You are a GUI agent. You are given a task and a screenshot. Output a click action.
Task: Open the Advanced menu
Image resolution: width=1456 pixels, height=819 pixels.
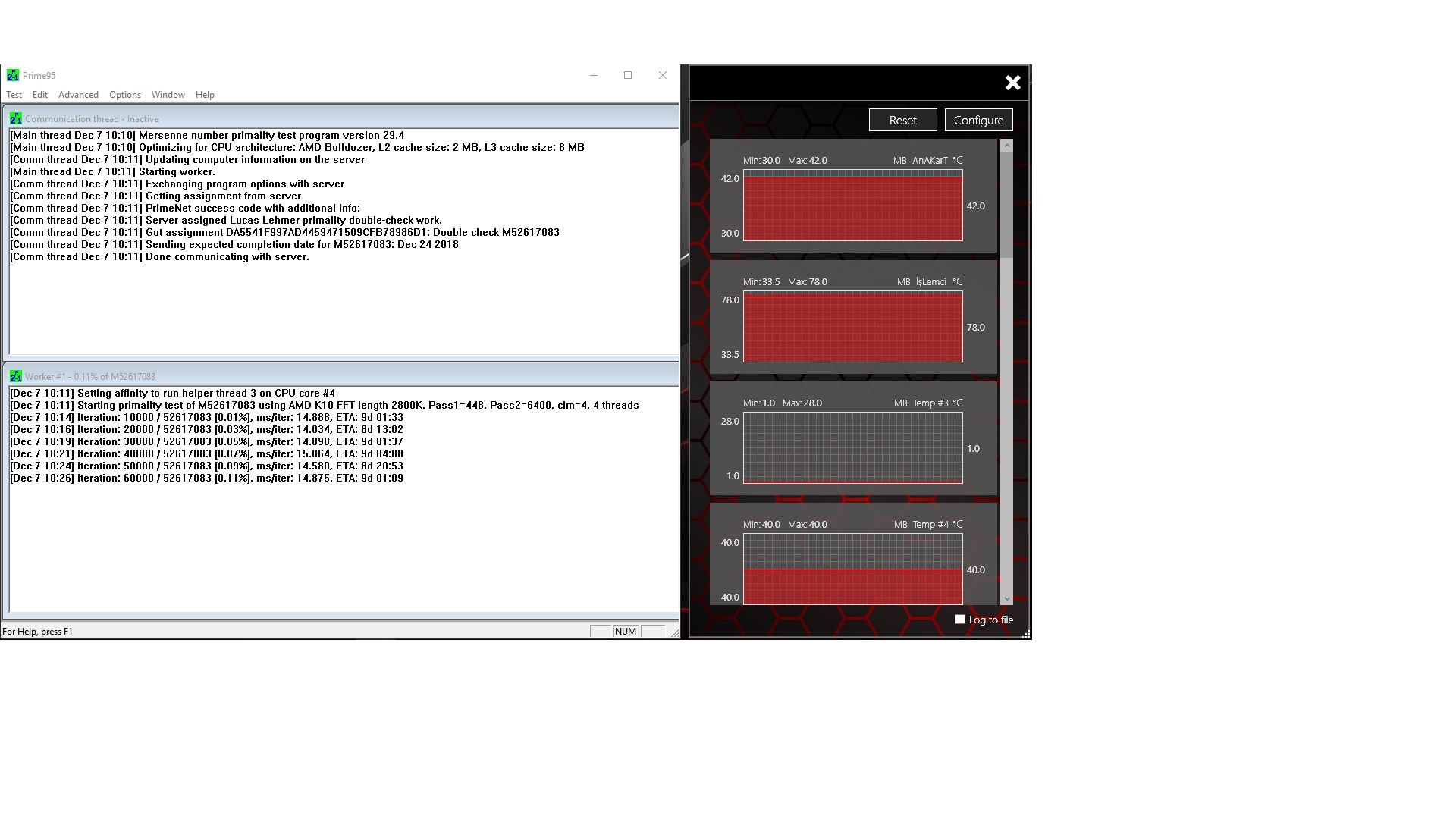pos(78,95)
